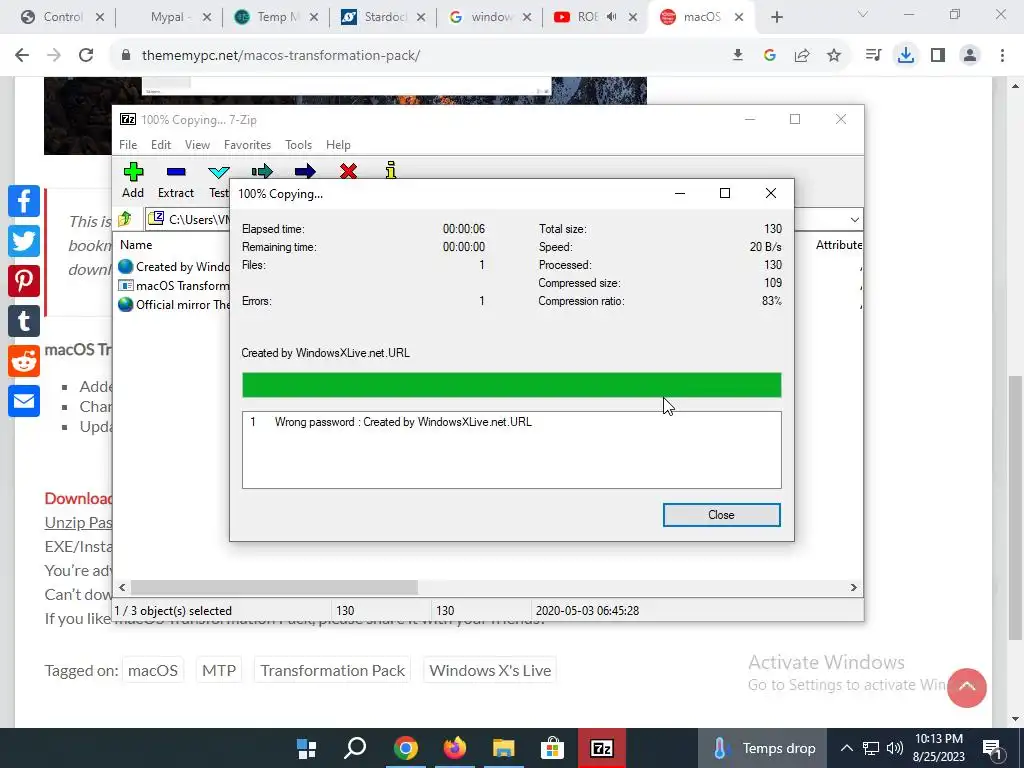The height and width of the screenshot is (768, 1024).
Task: Click the share page icon in address bar
Action: coord(802,56)
